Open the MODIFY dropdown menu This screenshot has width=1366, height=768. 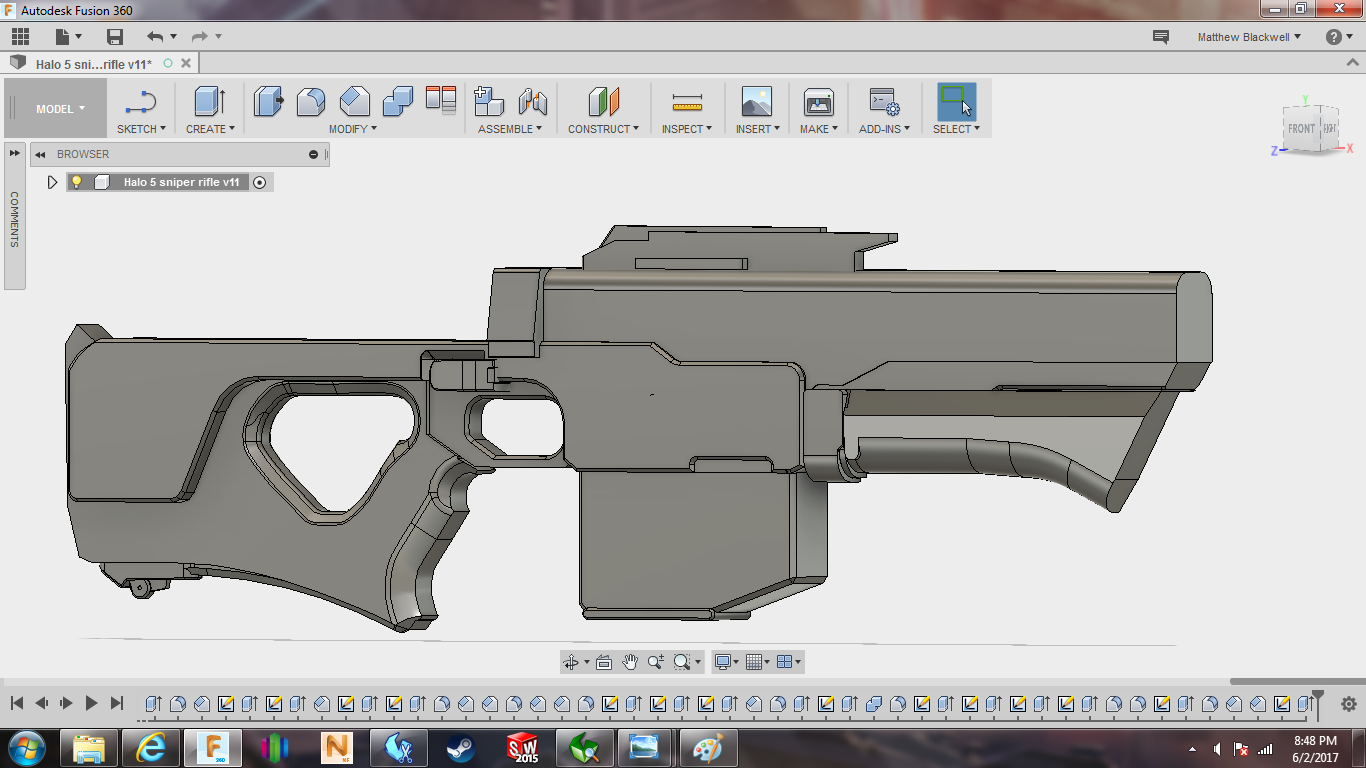click(x=353, y=129)
